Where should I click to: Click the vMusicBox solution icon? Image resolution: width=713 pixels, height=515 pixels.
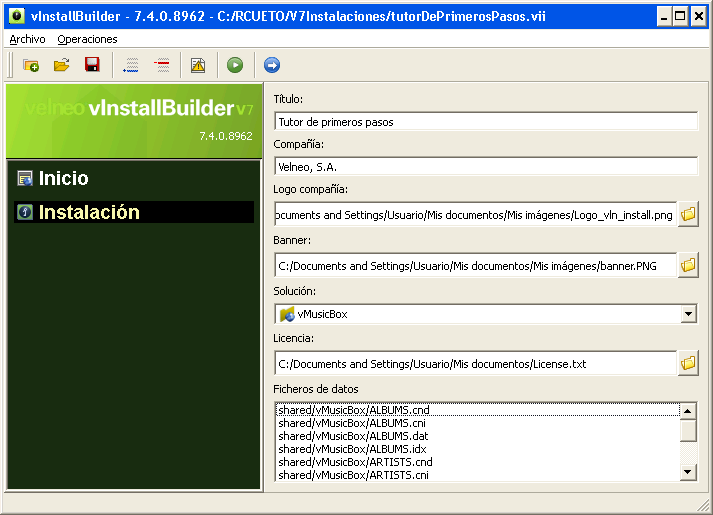click(x=287, y=314)
